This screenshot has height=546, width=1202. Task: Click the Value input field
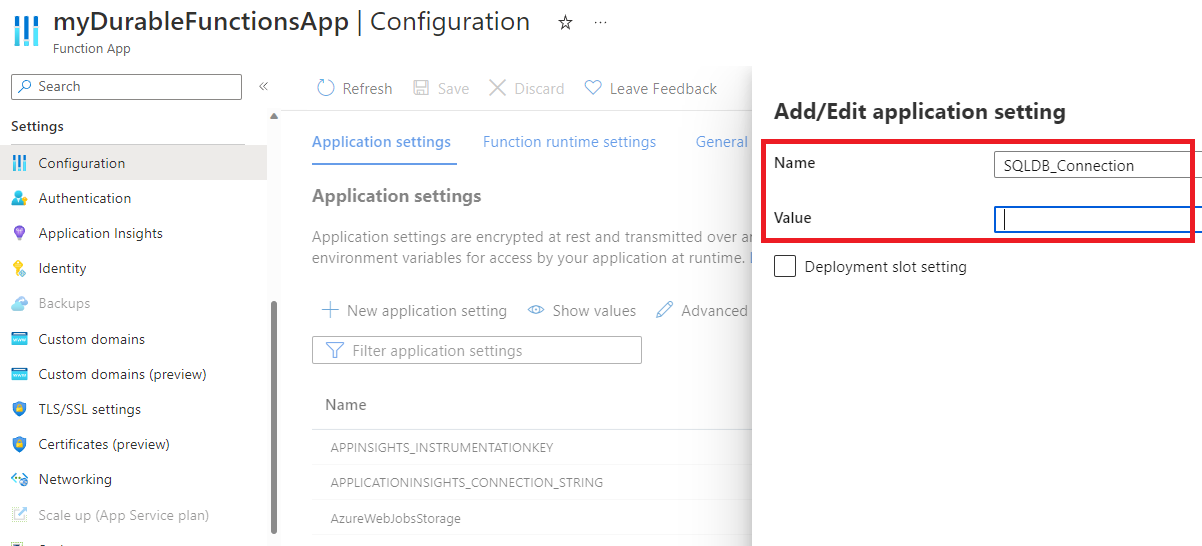tap(1098, 219)
